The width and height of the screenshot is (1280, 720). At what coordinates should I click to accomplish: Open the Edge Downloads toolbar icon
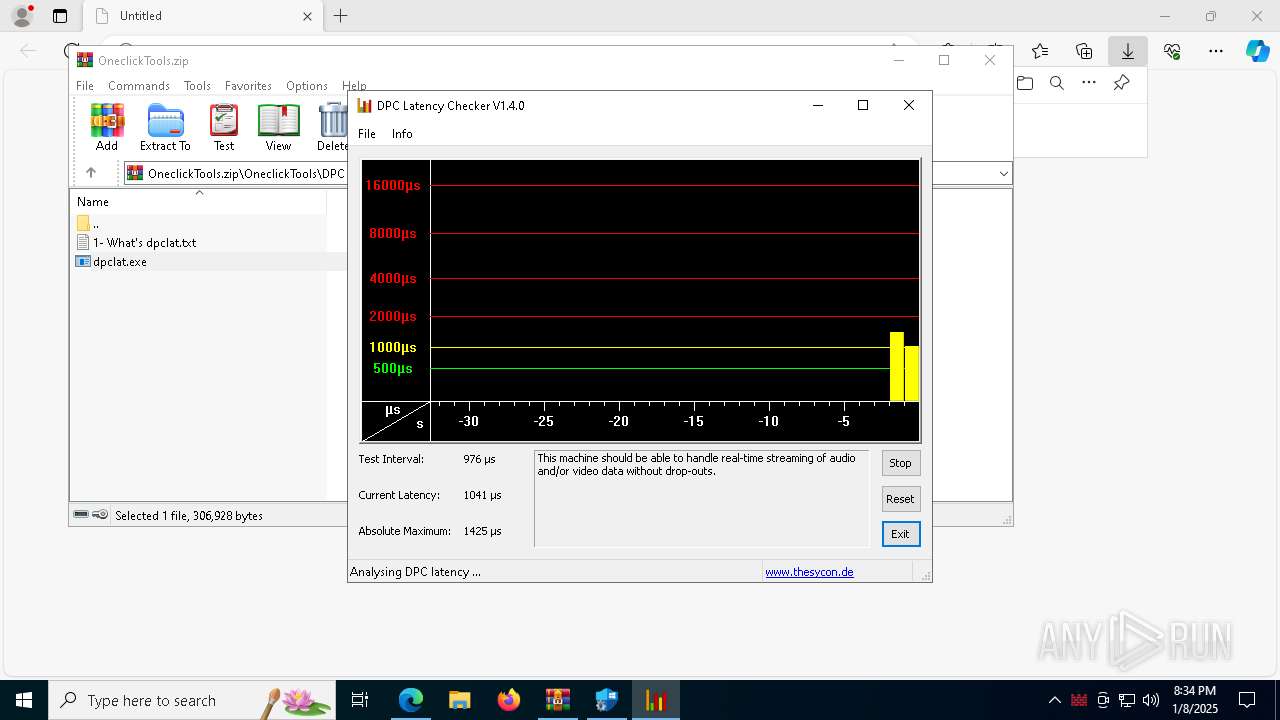click(x=1128, y=51)
